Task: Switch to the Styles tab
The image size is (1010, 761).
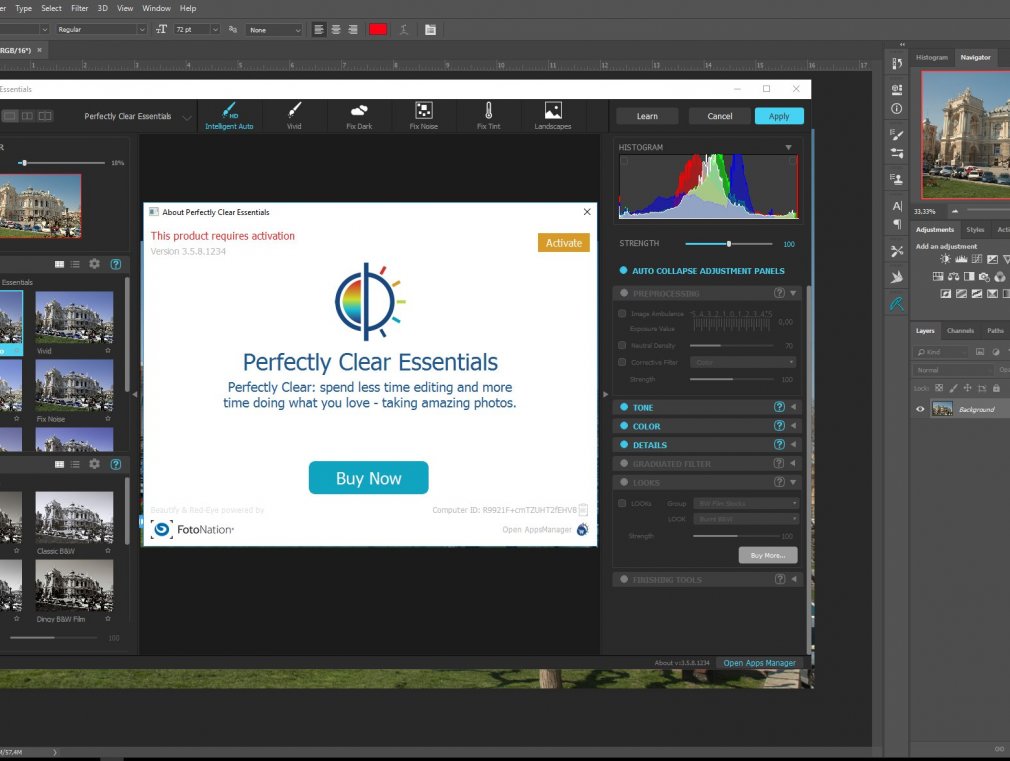Action: coord(975,229)
